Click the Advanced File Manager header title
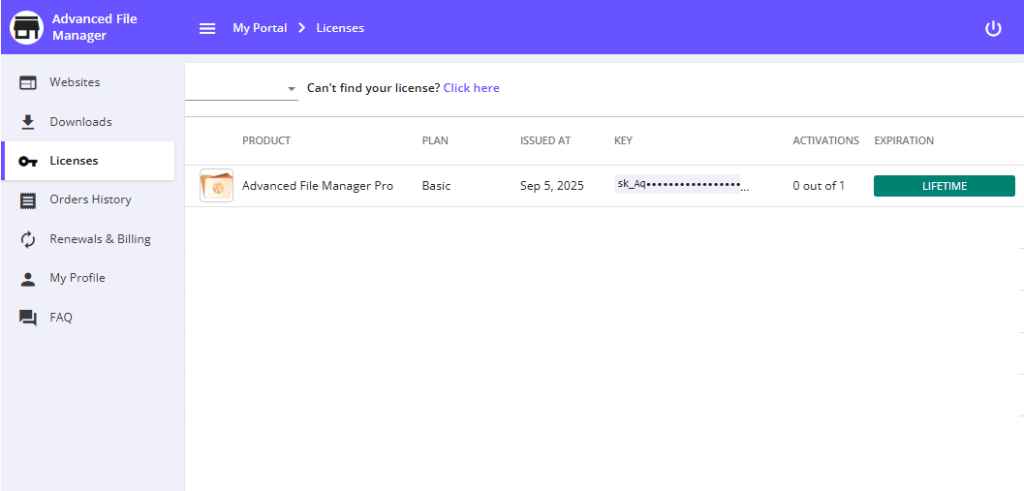This screenshot has height=491, width=1024. tap(95, 27)
